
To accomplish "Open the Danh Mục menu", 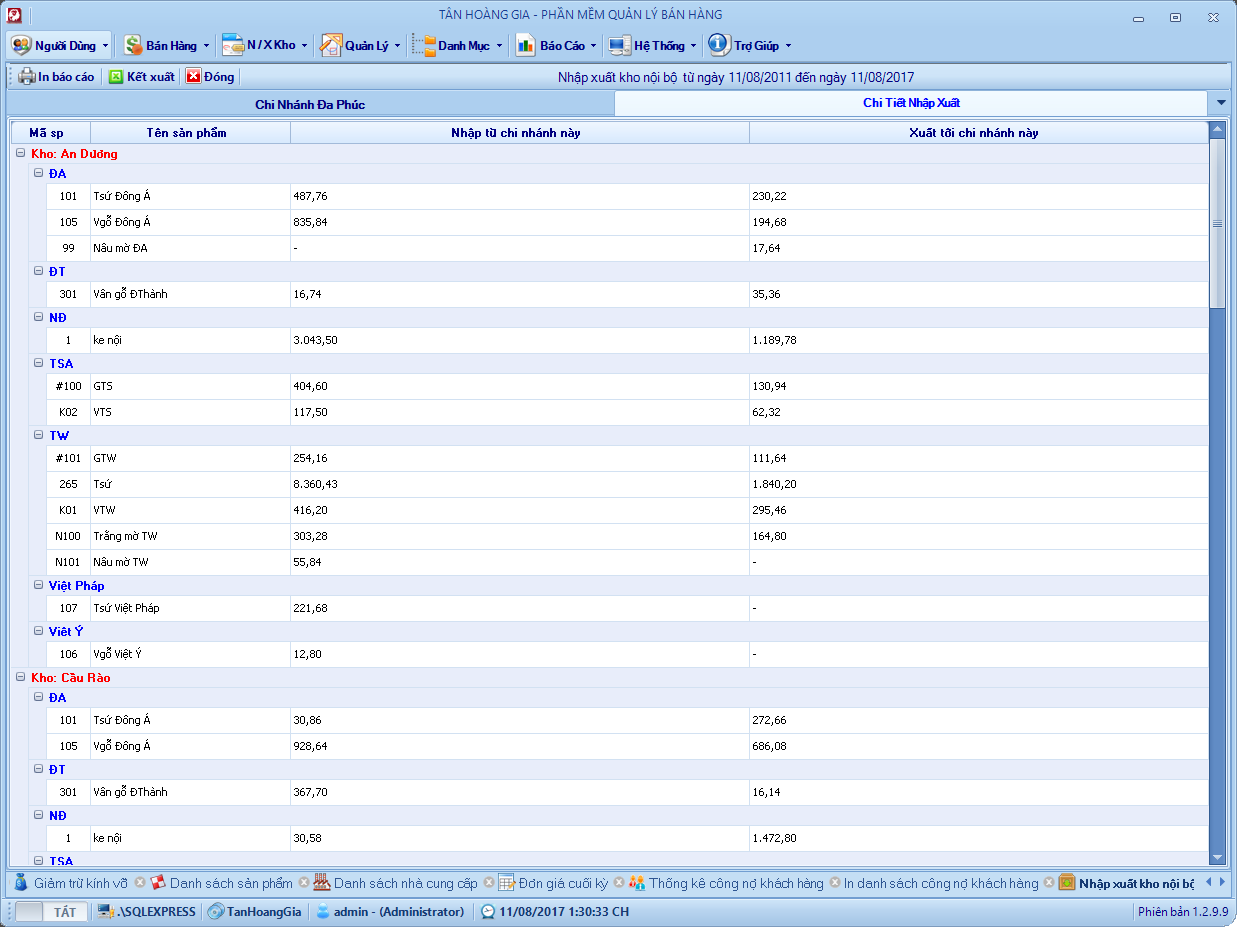I will point(464,45).
